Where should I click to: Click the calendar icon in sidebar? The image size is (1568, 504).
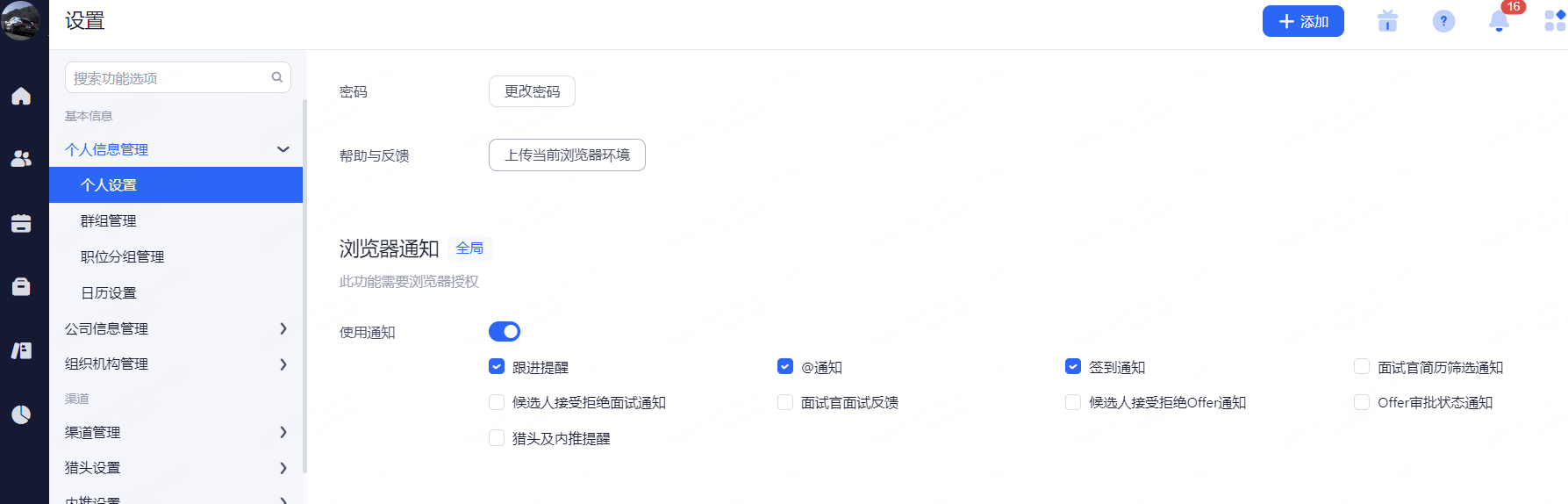pos(21,224)
